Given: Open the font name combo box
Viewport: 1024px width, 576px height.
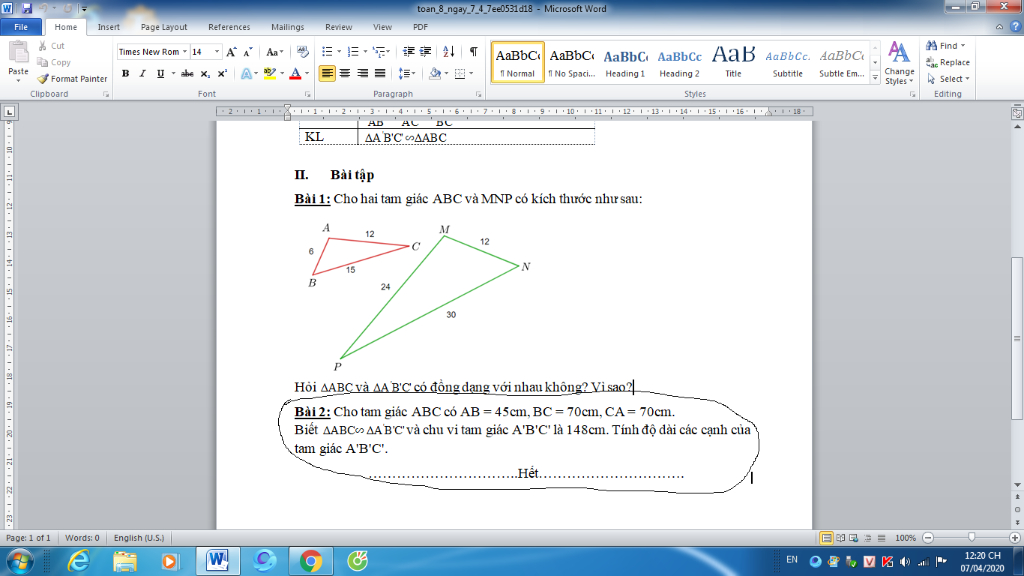Looking at the screenshot, I should 153,52.
